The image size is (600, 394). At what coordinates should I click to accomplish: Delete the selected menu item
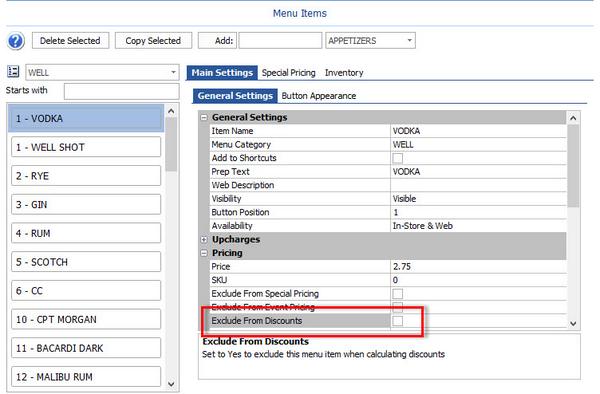click(x=70, y=41)
